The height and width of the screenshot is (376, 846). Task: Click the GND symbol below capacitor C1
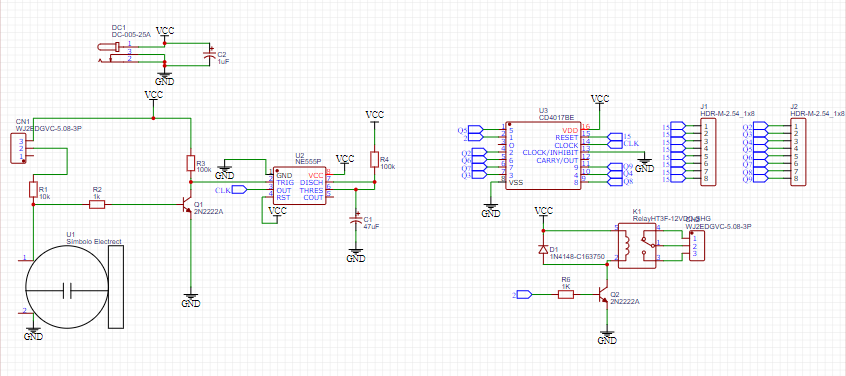click(355, 256)
